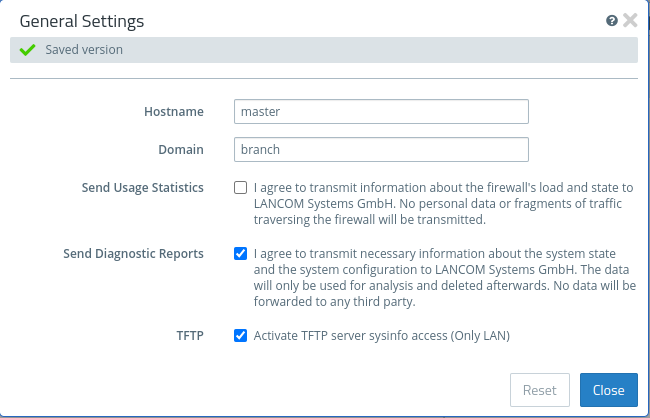Screen dimensions: 650x418
Task: Click the Send Diagnostic Reports label
Action: pos(133,253)
